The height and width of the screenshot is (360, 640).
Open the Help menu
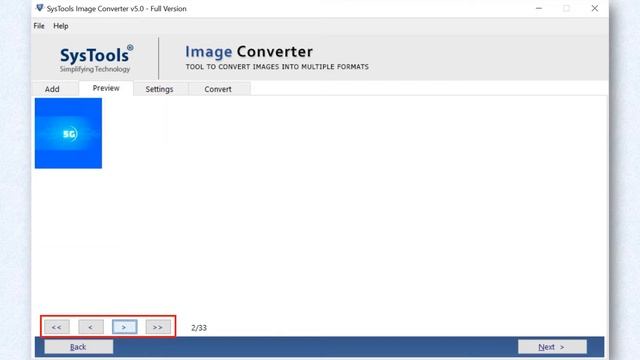tap(61, 26)
